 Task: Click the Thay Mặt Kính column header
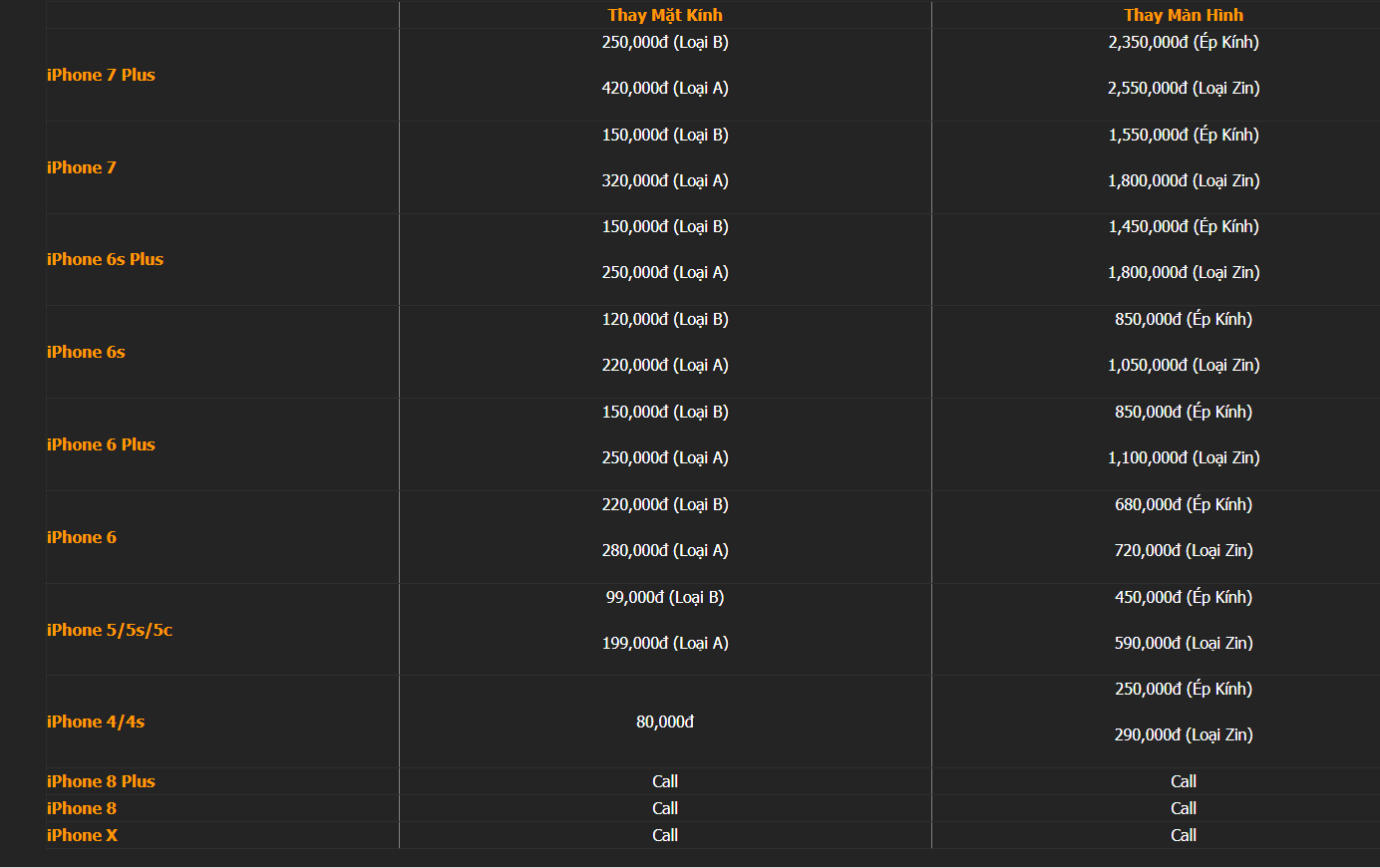[x=665, y=15]
